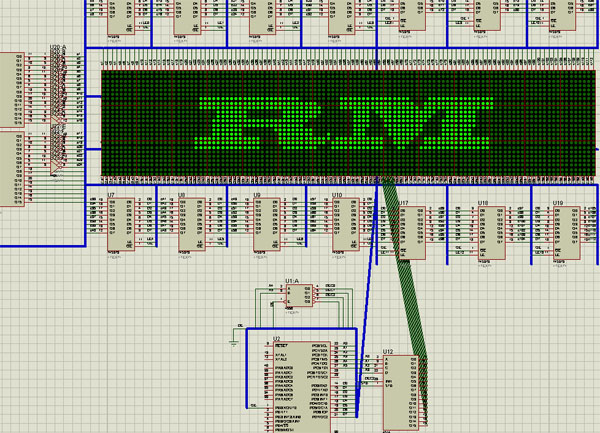The image size is (600, 433).
Task: Select the U2 microcontroller body
Action: (x=302, y=387)
